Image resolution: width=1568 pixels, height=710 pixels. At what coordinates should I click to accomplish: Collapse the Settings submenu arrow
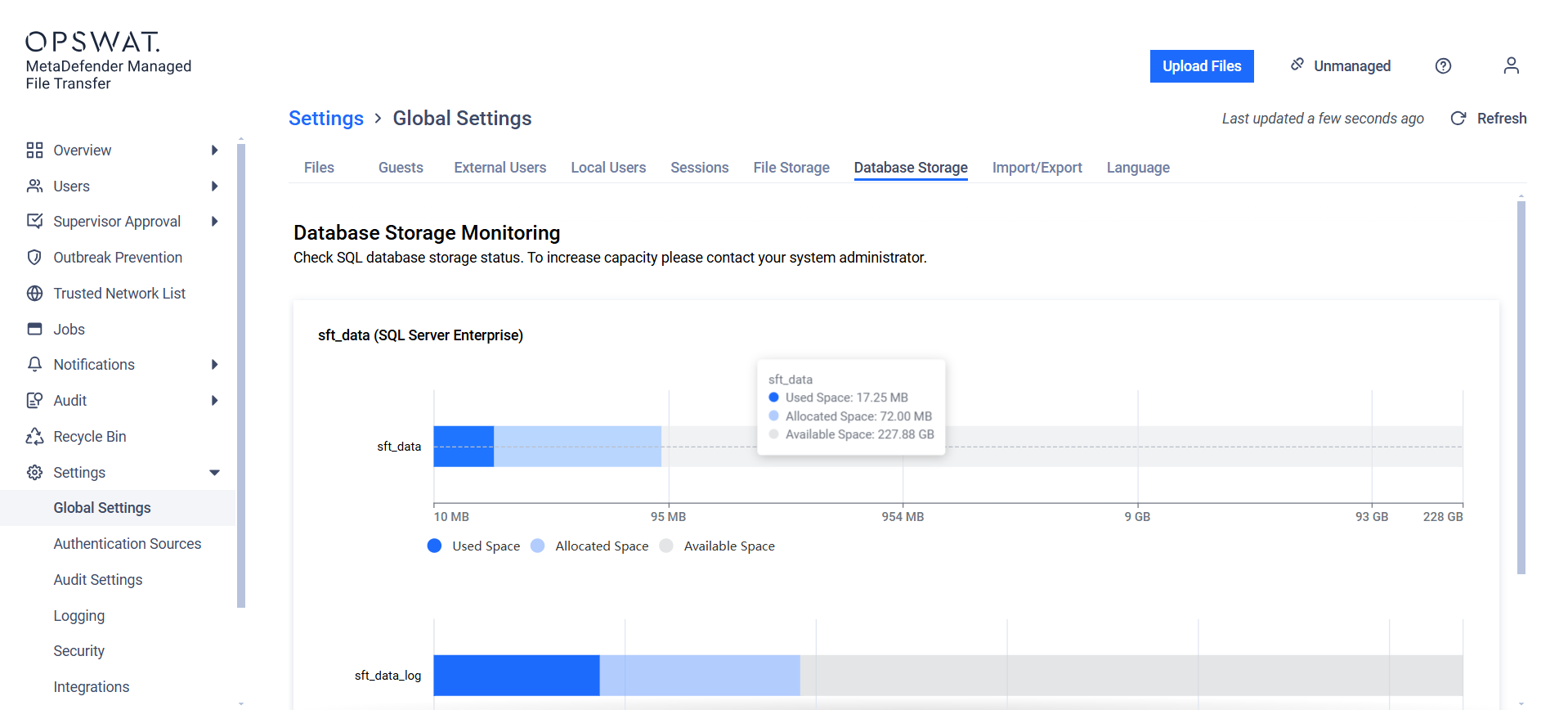tap(214, 473)
